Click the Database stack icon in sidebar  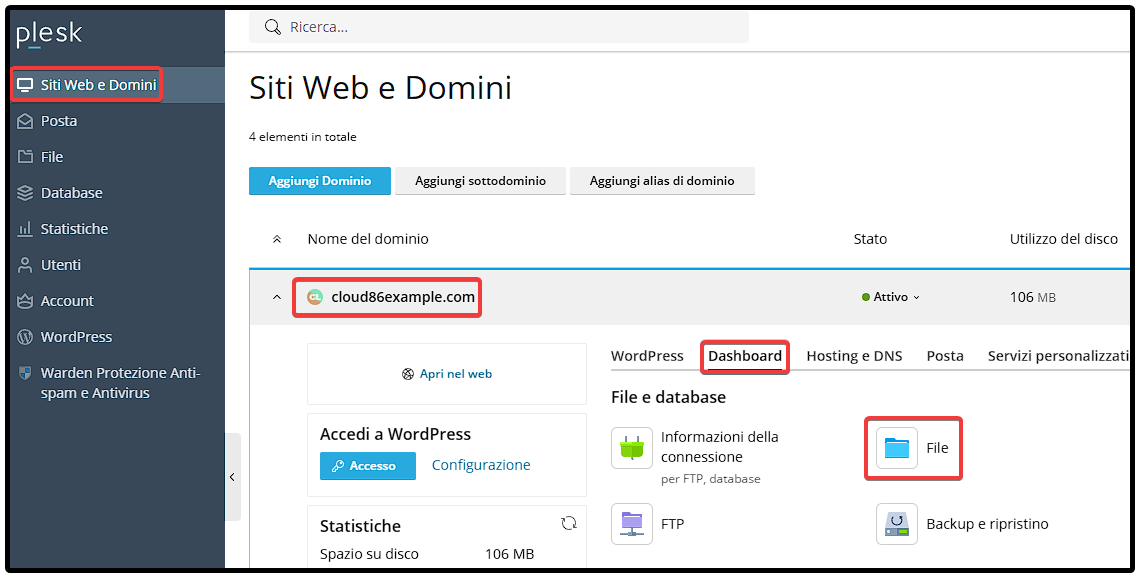(25, 193)
